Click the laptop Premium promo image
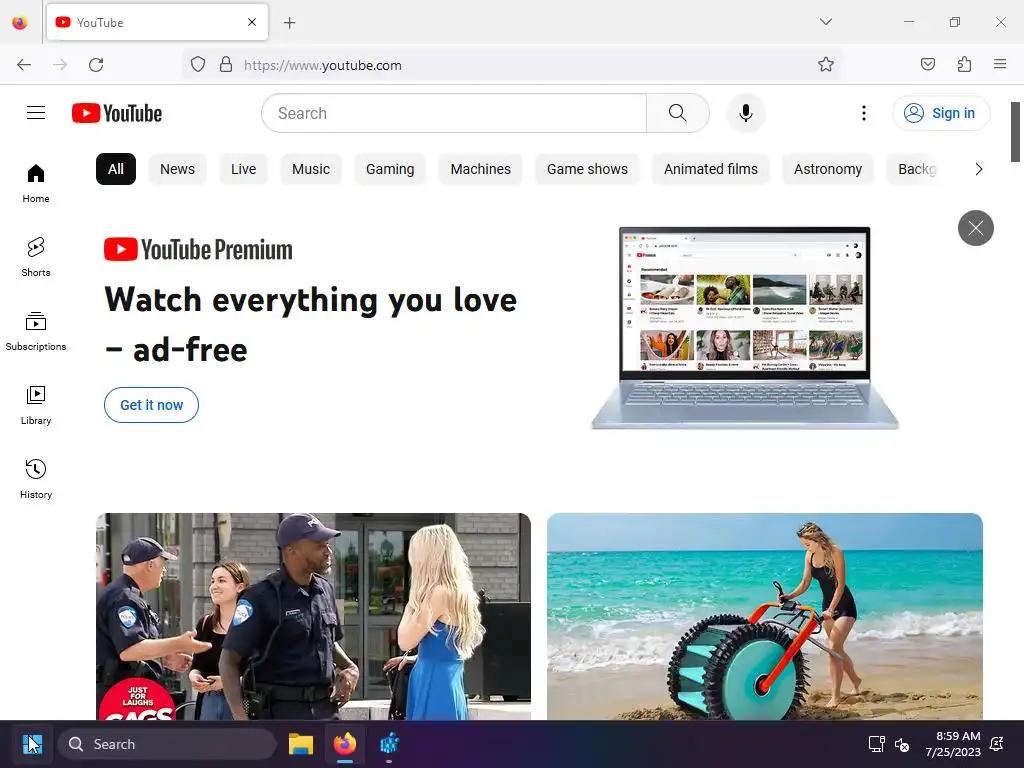1024x768 pixels. pyautogui.click(x=744, y=328)
